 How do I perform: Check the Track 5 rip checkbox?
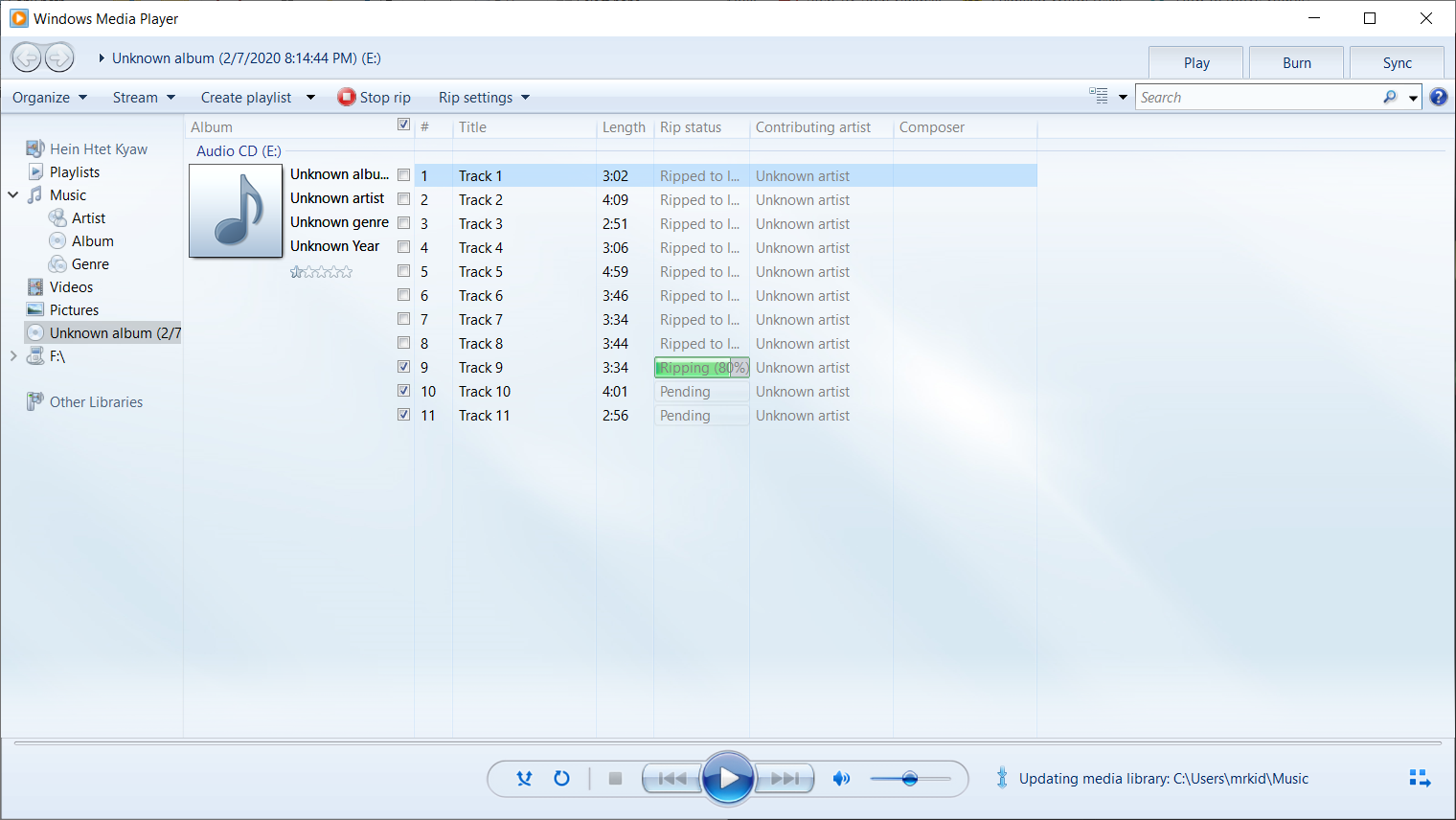point(403,271)
